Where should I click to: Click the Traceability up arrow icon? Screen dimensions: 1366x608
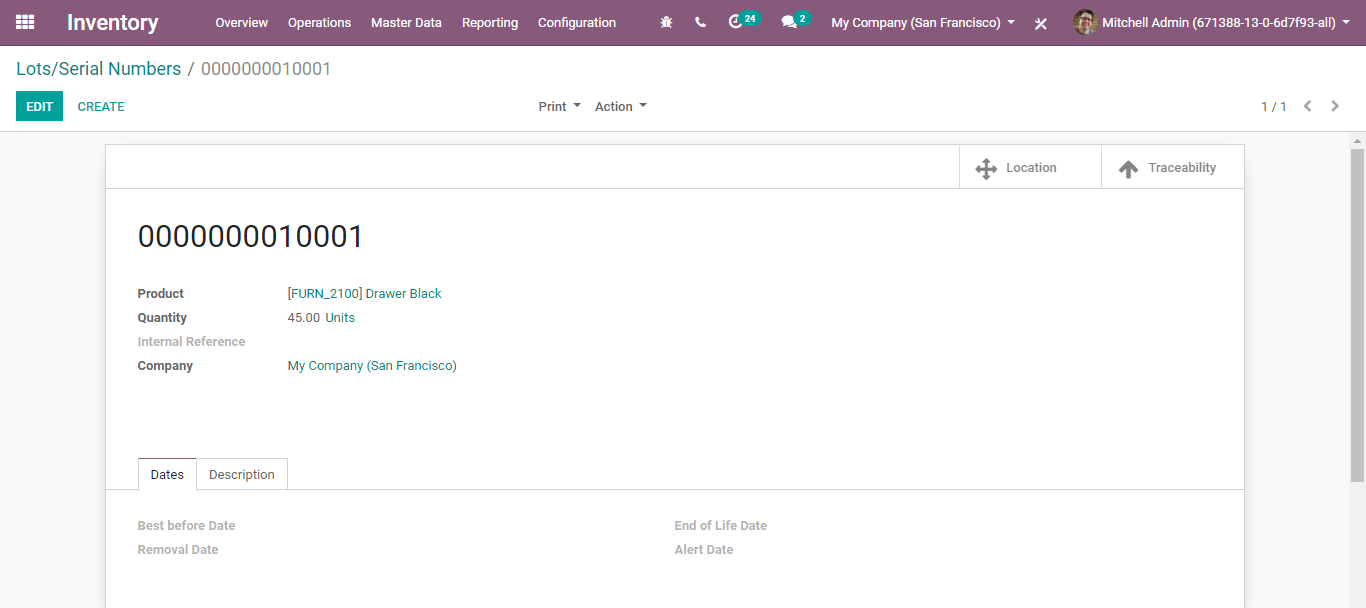click(x=1128, y=169)
